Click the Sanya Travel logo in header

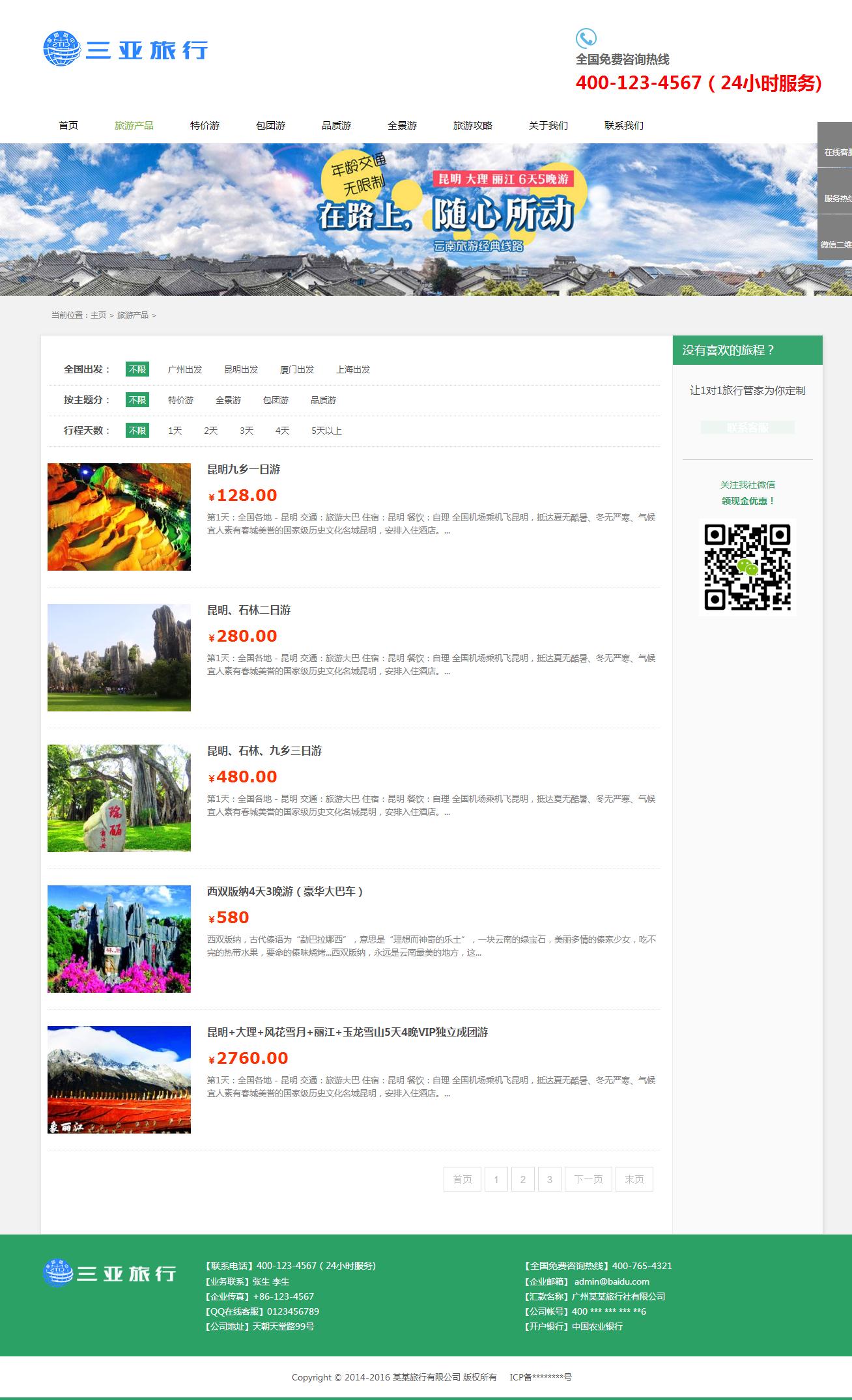point(126,49)
